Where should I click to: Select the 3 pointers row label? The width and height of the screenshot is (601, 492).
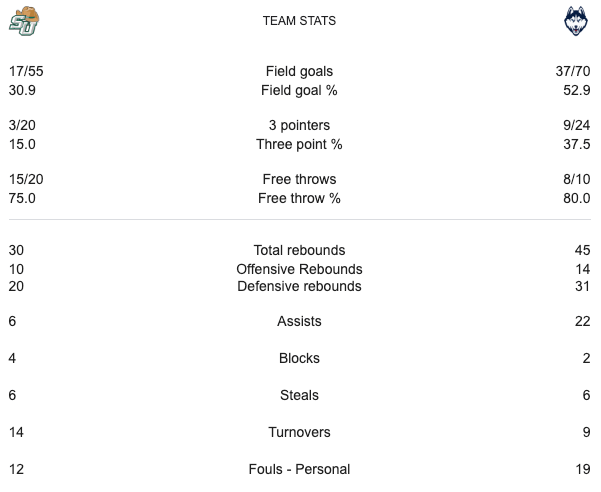coord(300,126)
